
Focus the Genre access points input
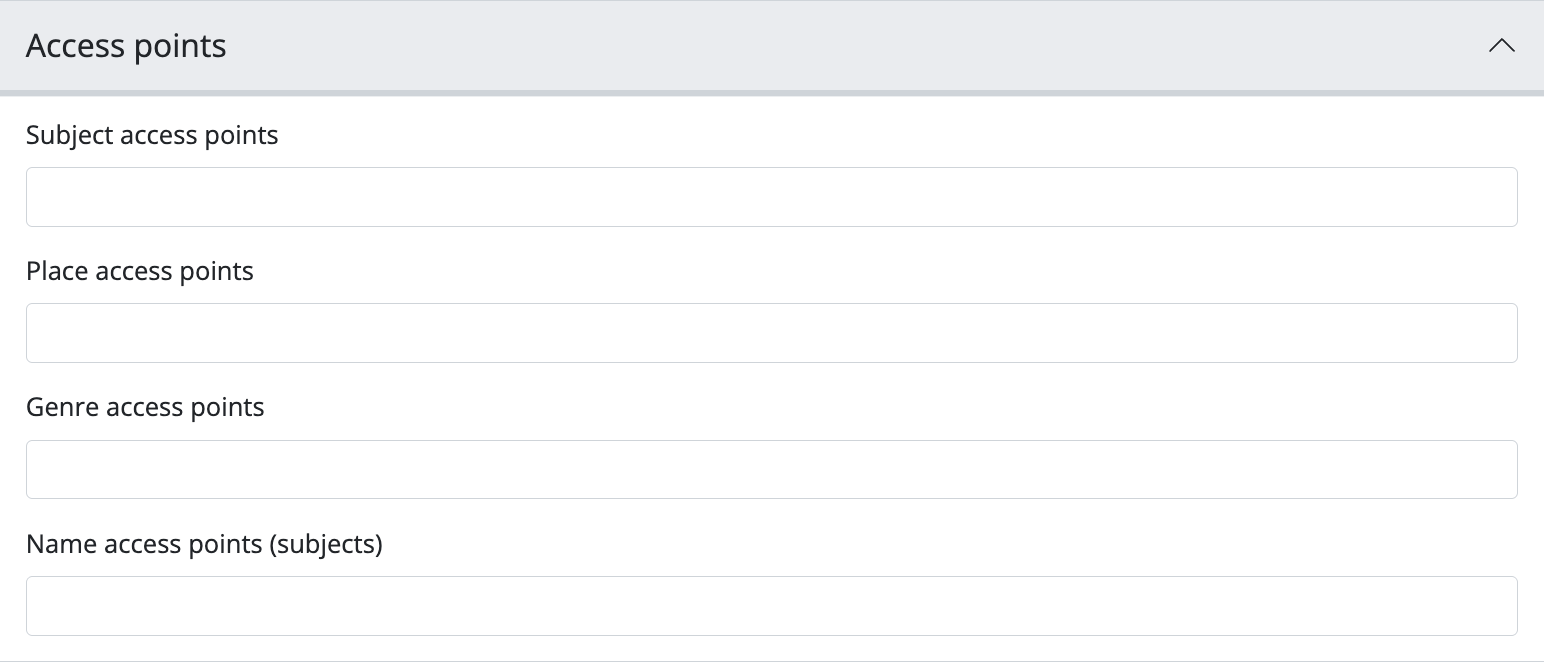(x=771, y=469)
